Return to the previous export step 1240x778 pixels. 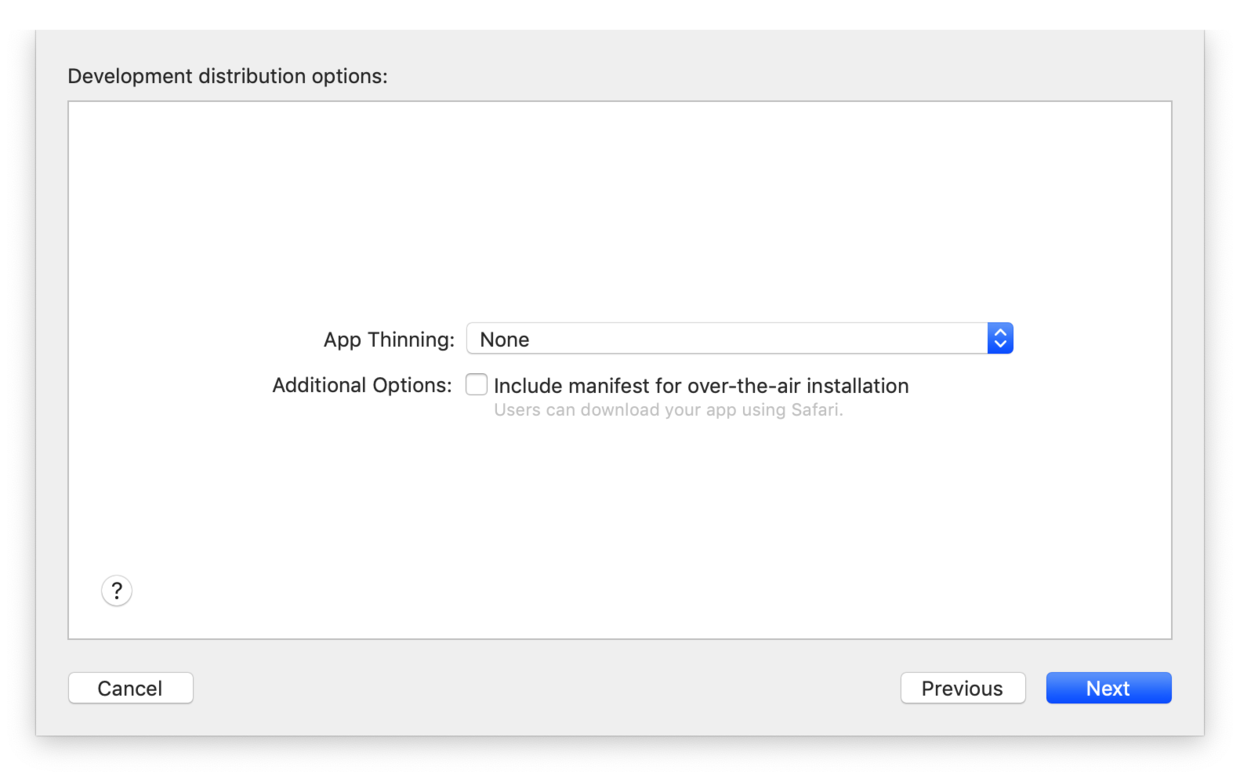point(962,688)
